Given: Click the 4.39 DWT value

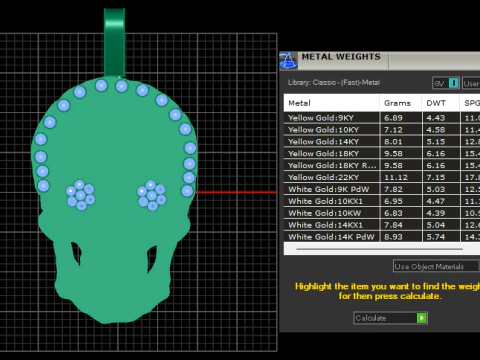Looking at the screenshot, I should 436,213.
